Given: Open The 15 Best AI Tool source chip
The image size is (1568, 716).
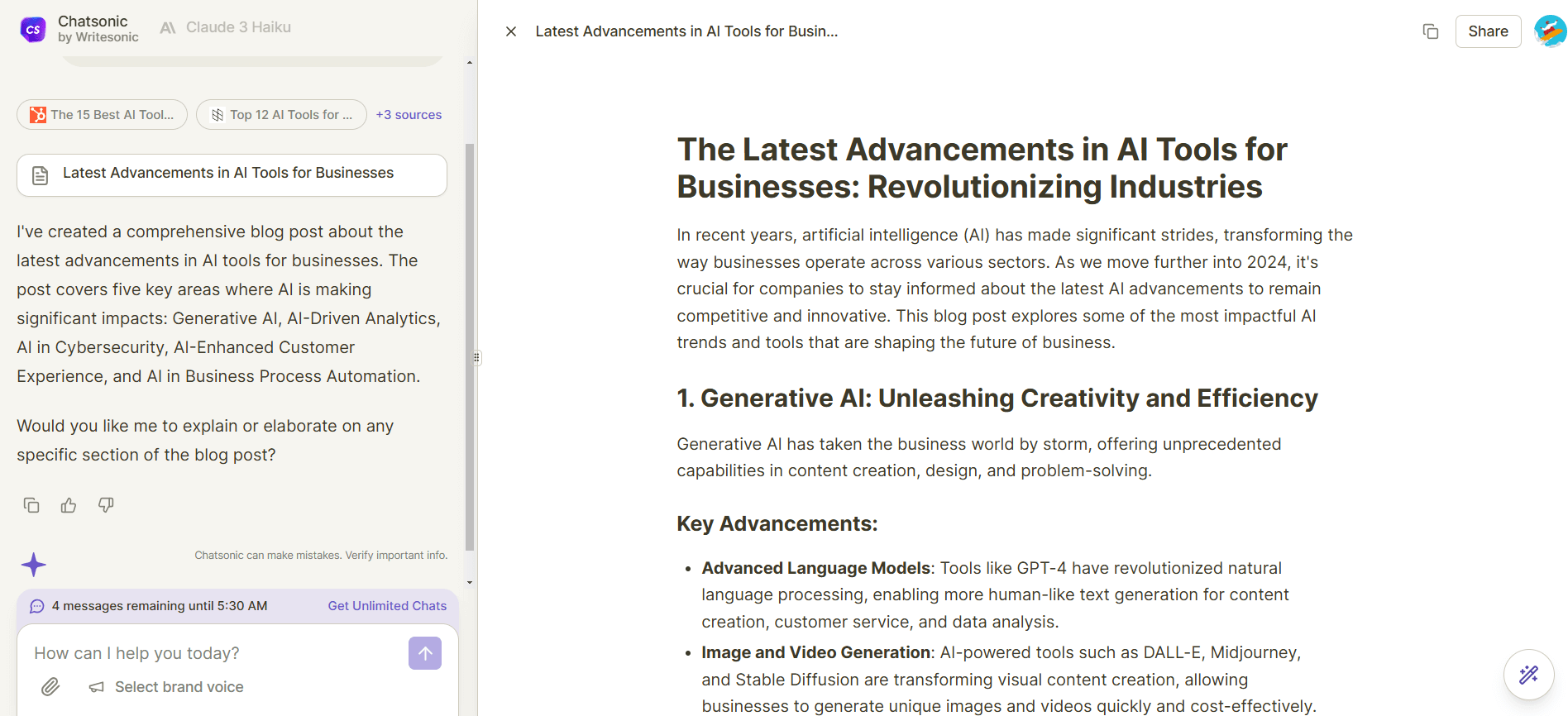Looking at the screenshot, I should pos(102,115).
